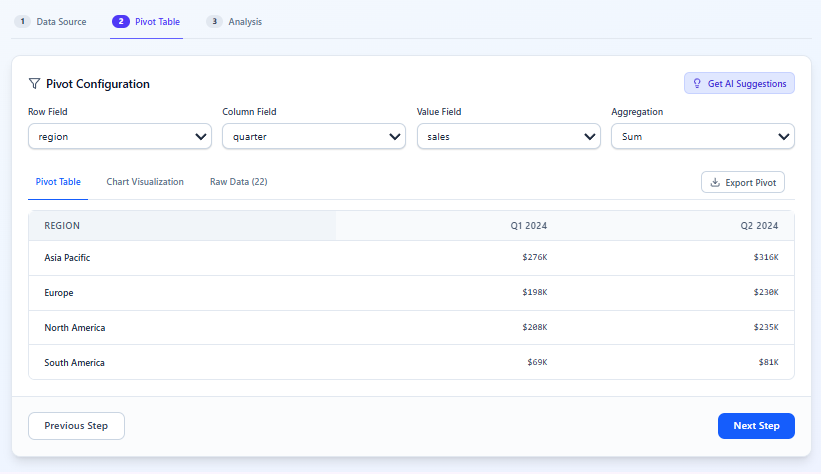This screenshot has height=474, width=821.
Task: Click the lightbulb icon in AI Suggestions
Action: (697, 84)
